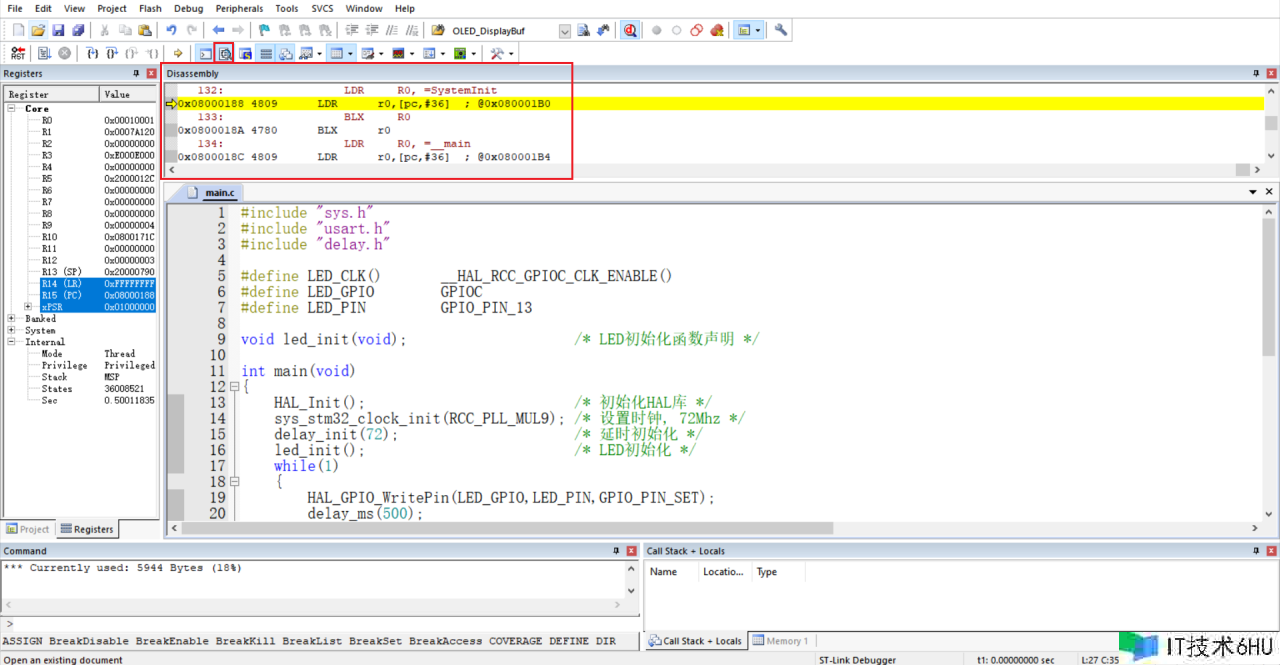Click the Insert/Remove Bookmark flag icon
The width and height of the screenshot is (1280, 665).
coord(264,30)
